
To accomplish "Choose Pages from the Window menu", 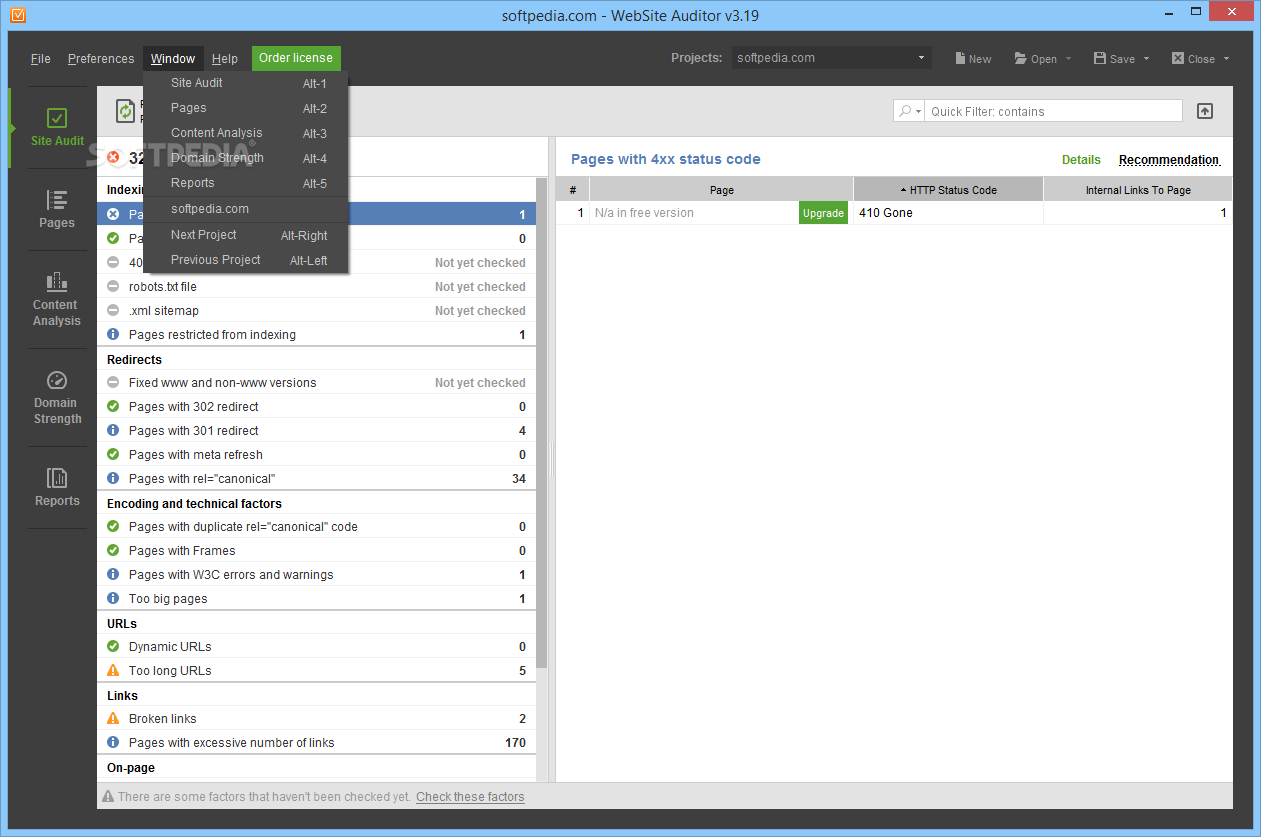I will (246, 108).
